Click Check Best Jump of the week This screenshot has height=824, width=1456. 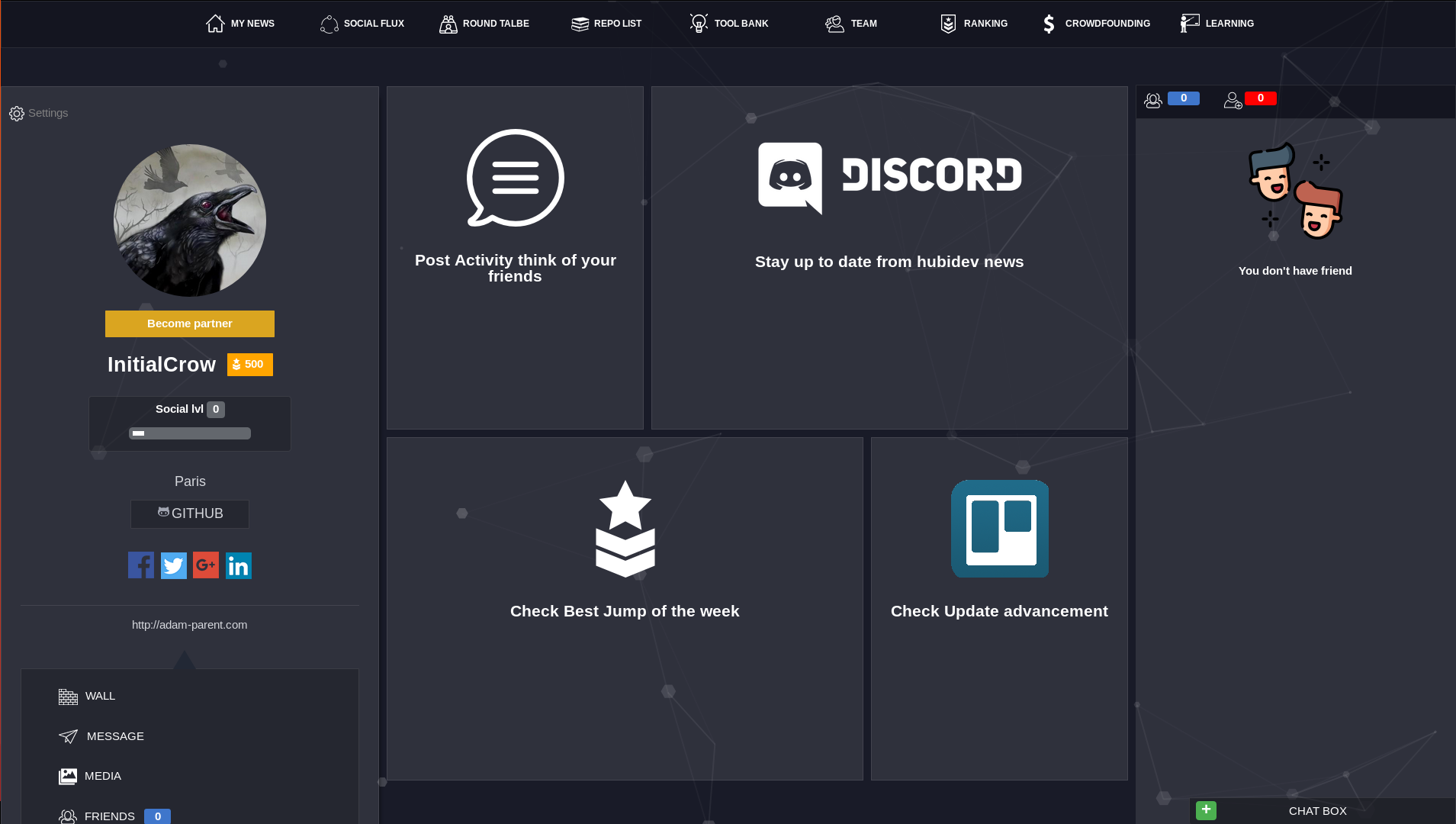[x=625, y=611]
